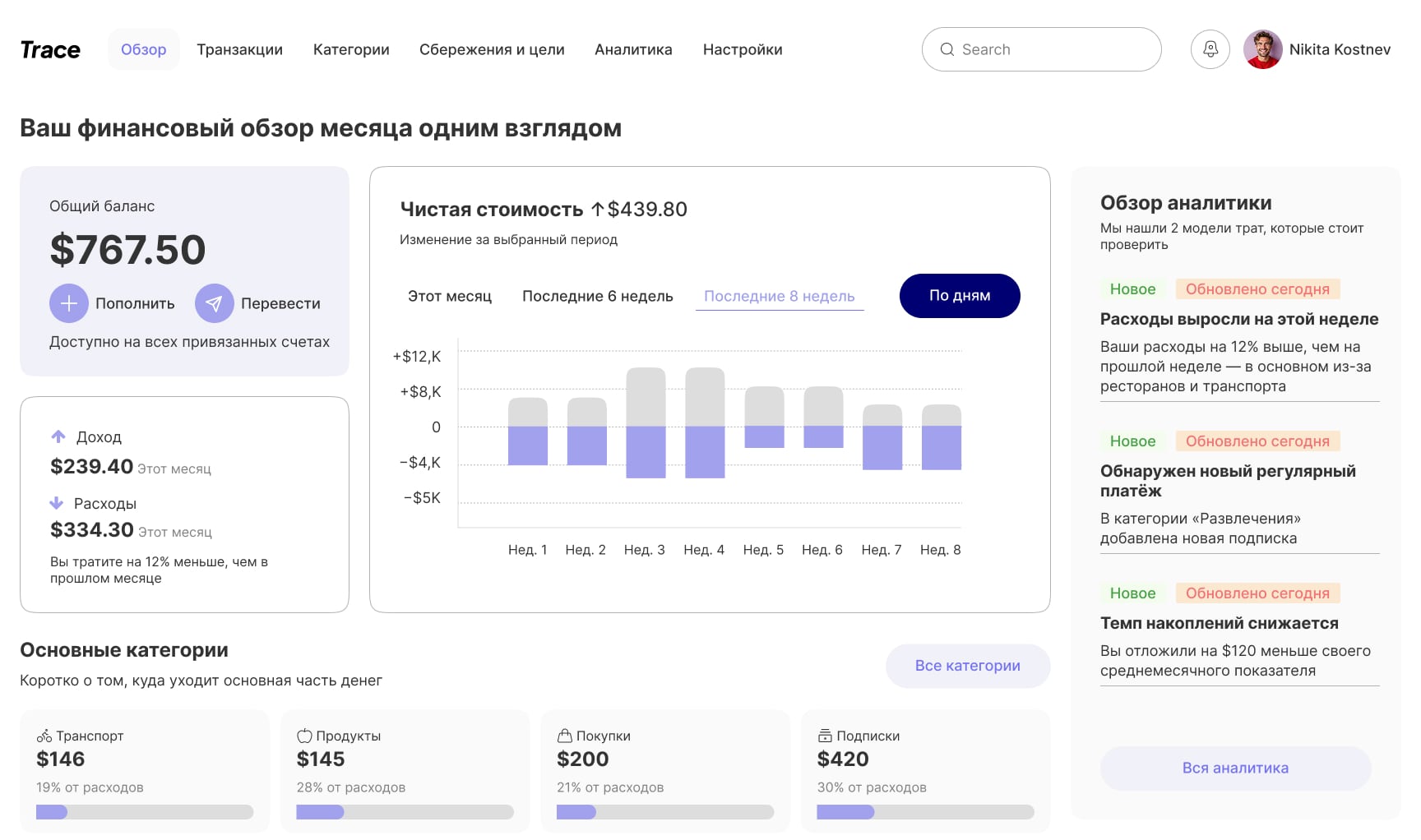Open Настройки in navigation
This screenshot has width=1421, height=840.
[x=743, y=49]
